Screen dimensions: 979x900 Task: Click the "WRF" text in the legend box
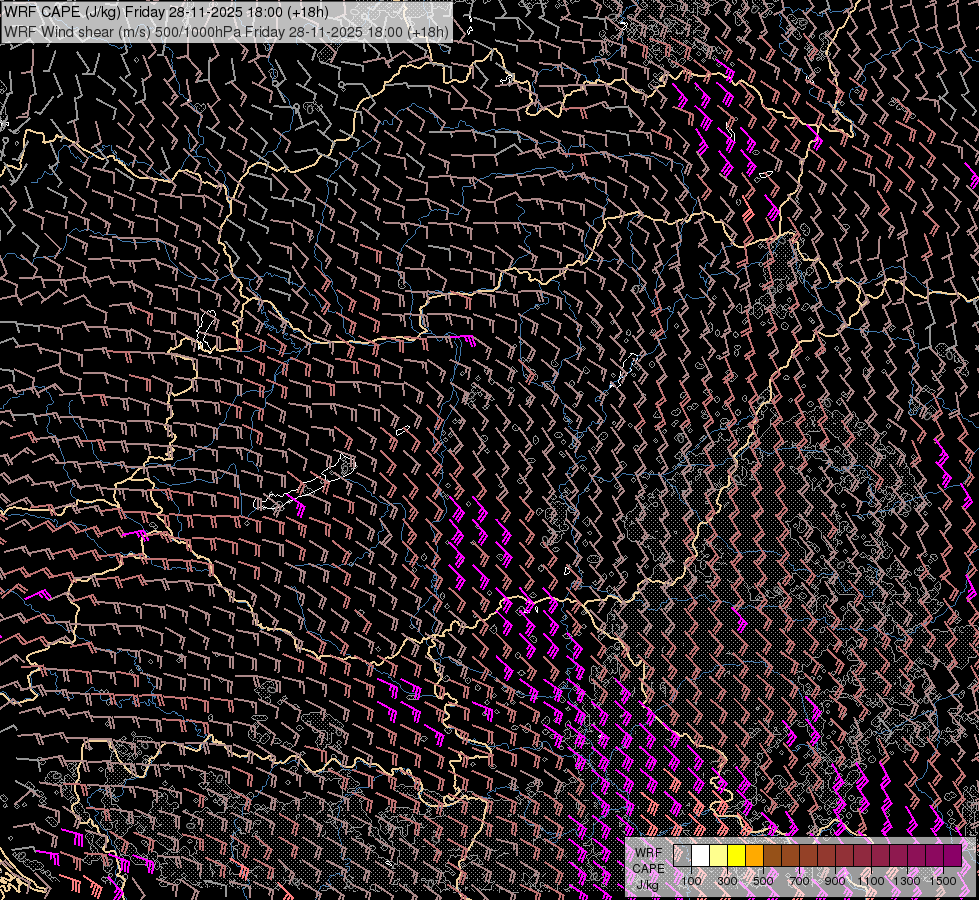[x=648, y=852]
